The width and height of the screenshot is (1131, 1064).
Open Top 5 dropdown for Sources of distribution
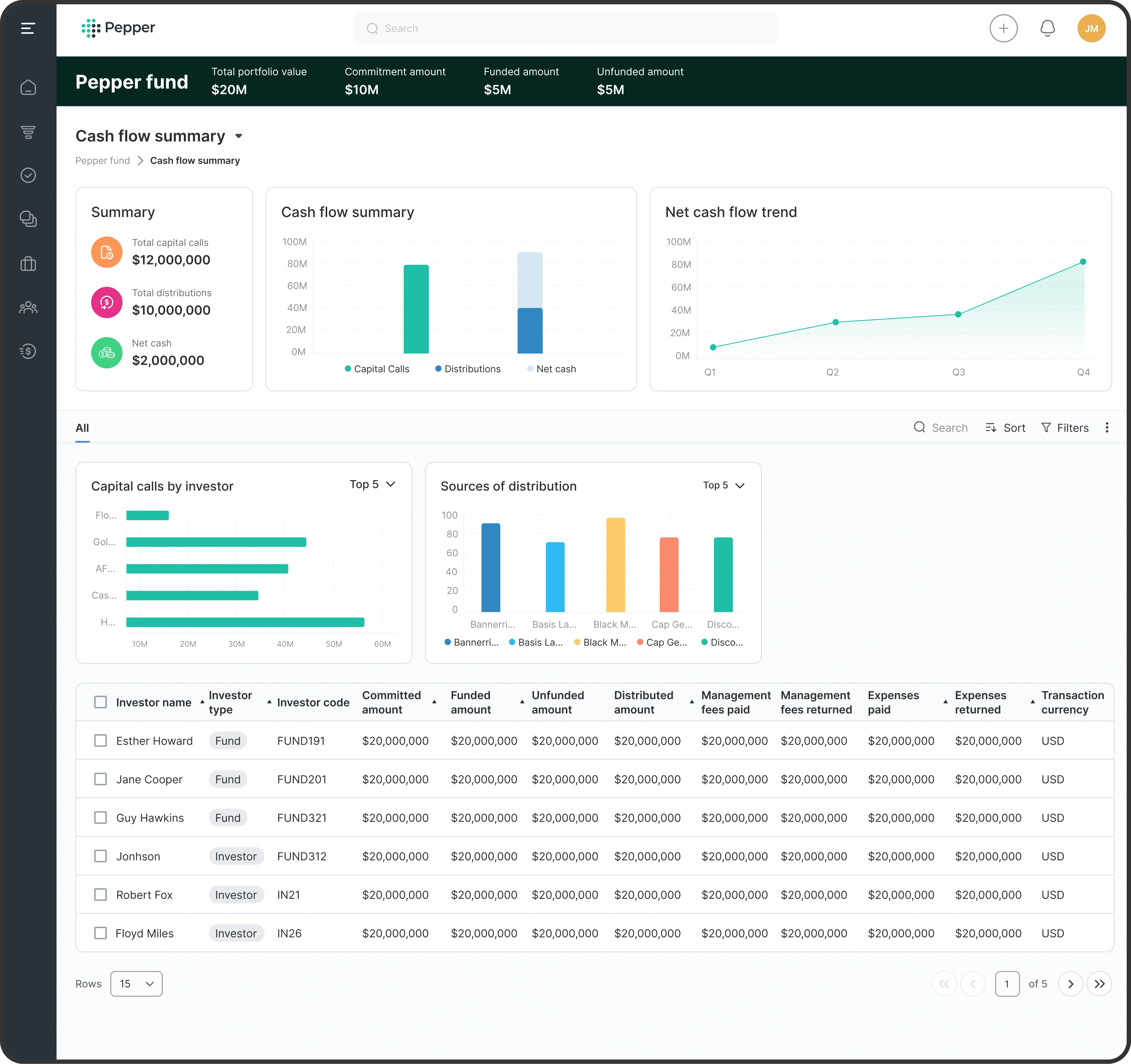[724, 485]
